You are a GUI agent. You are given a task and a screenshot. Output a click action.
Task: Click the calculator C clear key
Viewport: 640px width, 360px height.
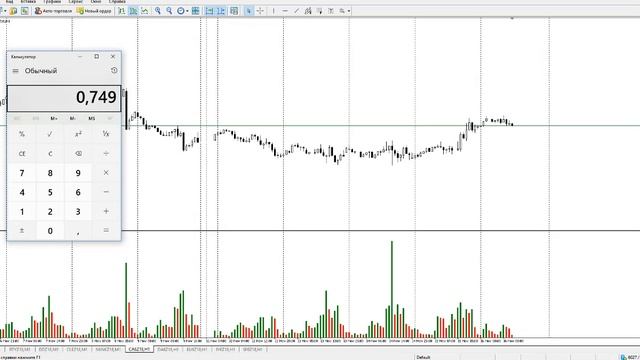click(x=50, y=153)
